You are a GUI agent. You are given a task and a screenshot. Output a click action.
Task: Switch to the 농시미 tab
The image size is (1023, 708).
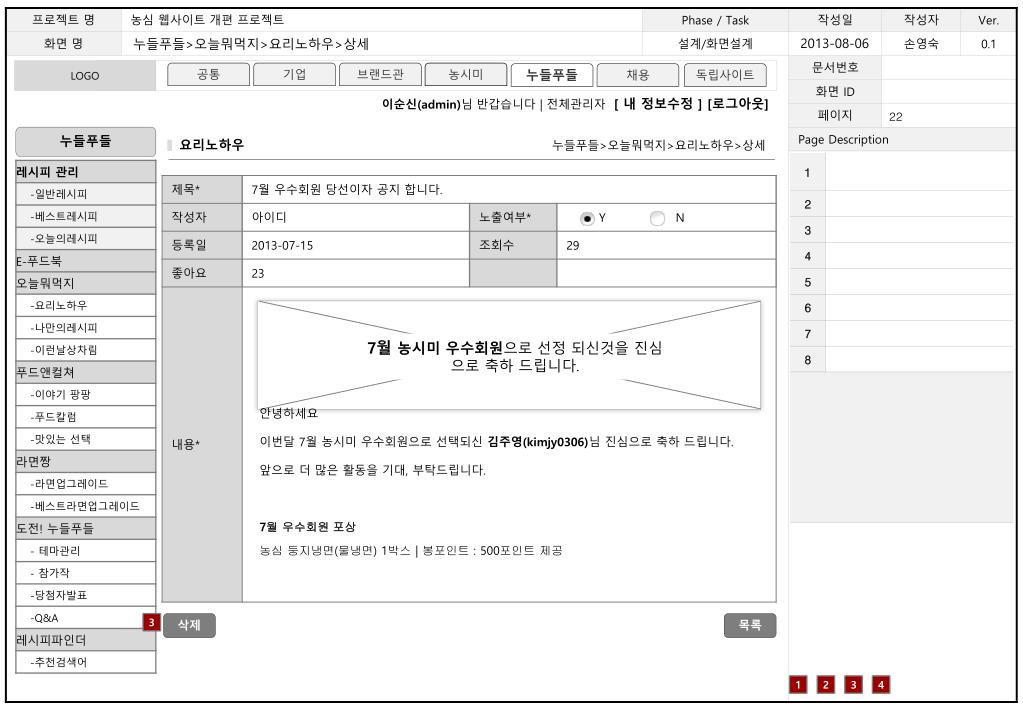pyautogui.click(x=466, y=75)
